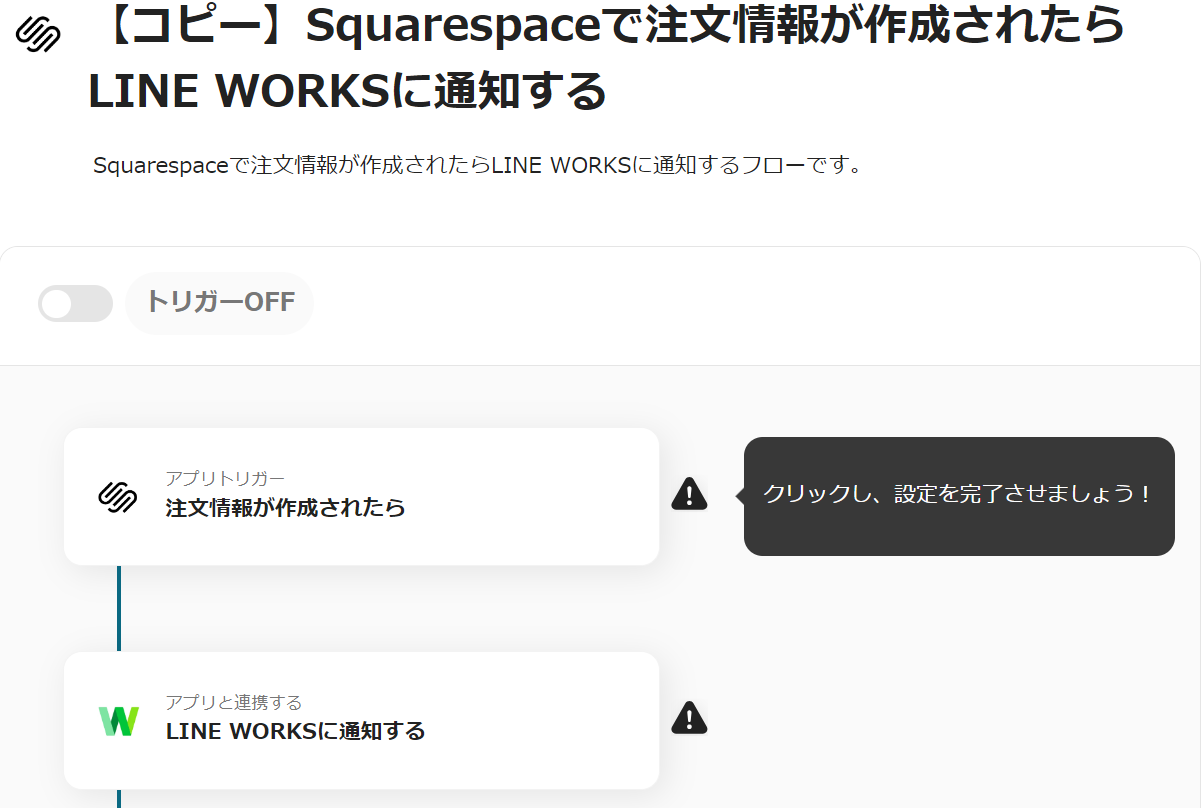Image resolution: width=1204 pixels, height=808 pixels.
Task: Open the 注文情報が作成されたら trigger step card
Action: tap(361, 496)
